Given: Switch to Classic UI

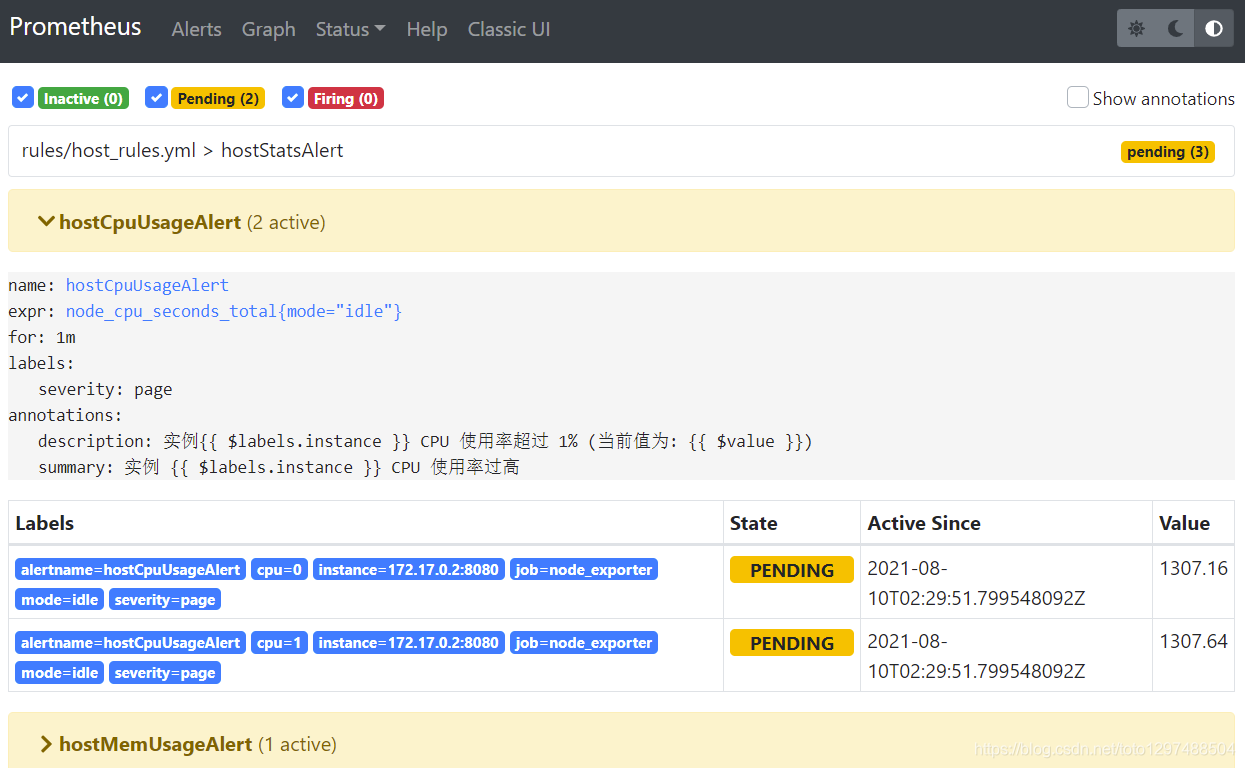Looking at the screenshot, I should [509, 30].
